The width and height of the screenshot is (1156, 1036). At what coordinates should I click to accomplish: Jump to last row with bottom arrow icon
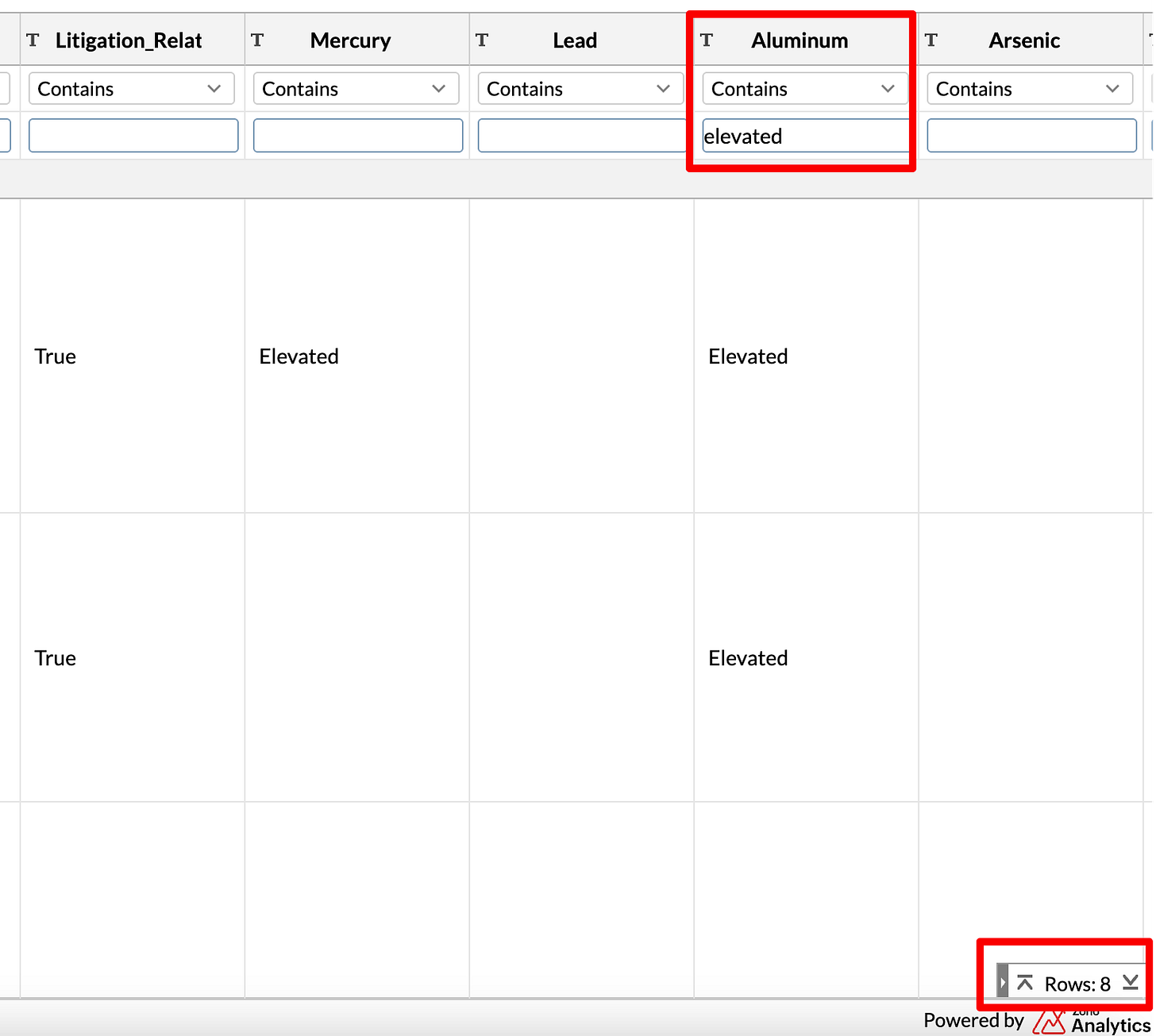pos(1131,983)
